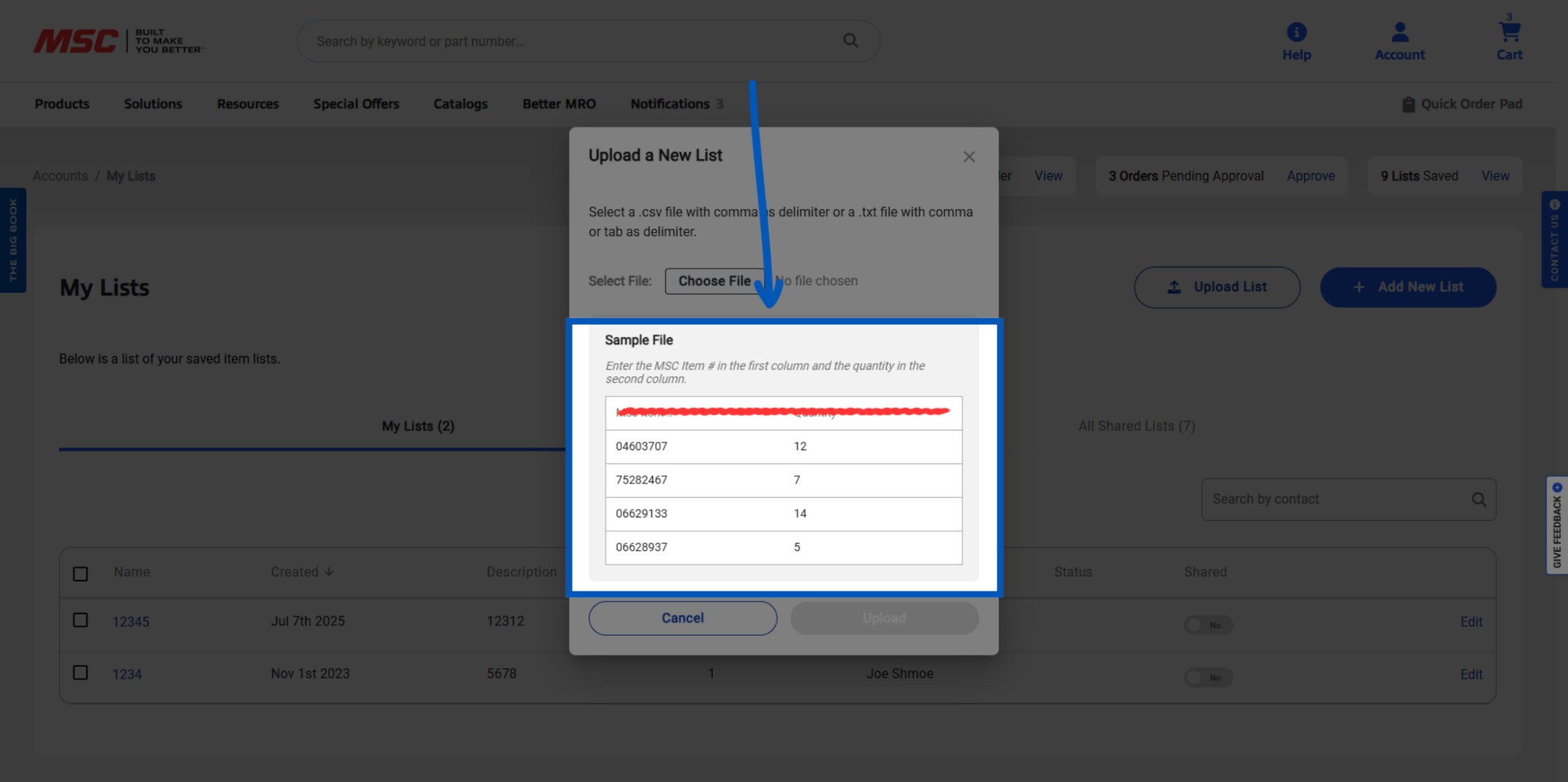Open the Solutions menu
Screen dimensions: 1568x782
click(x=153, y=104)
